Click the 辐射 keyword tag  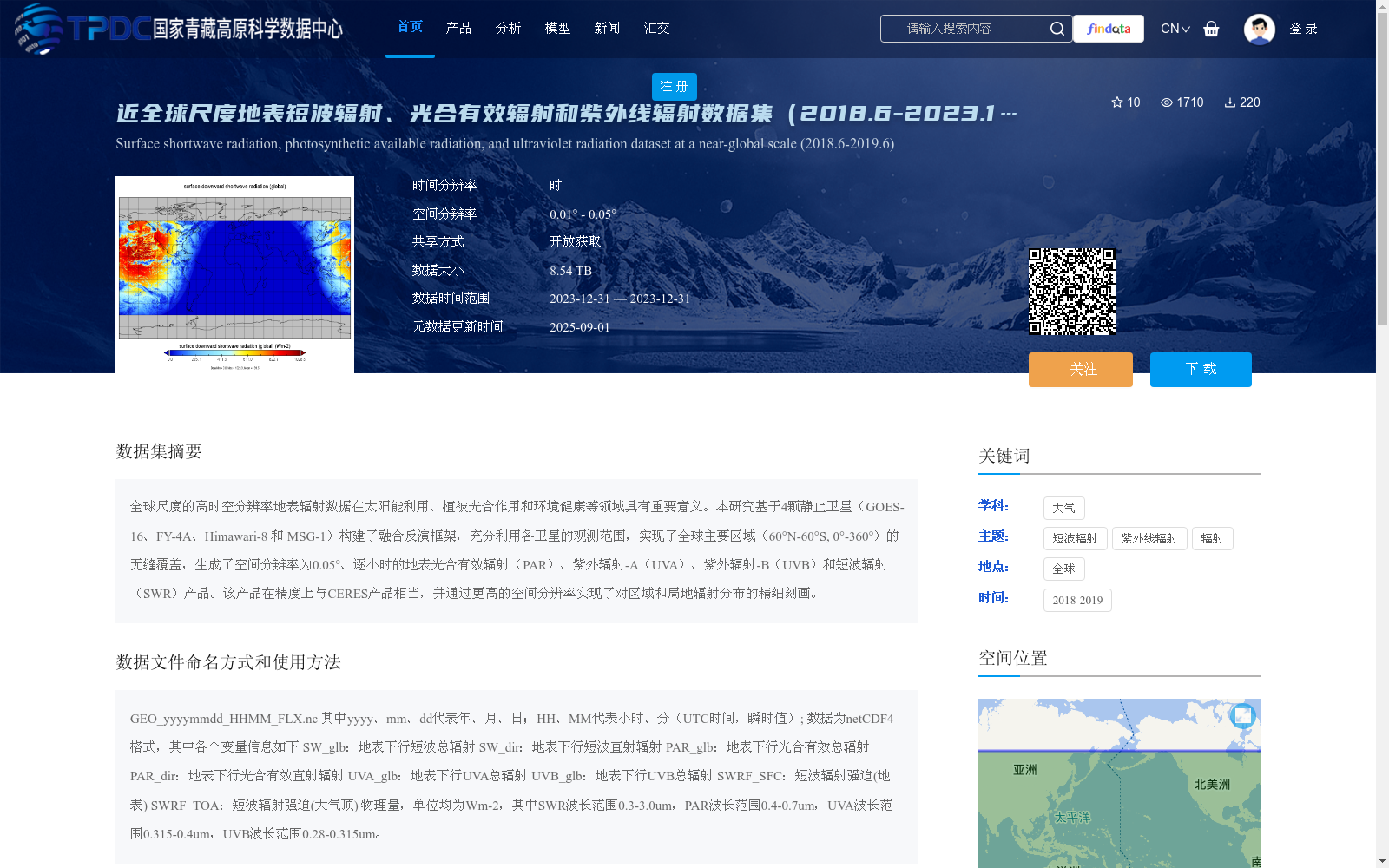1212,538
